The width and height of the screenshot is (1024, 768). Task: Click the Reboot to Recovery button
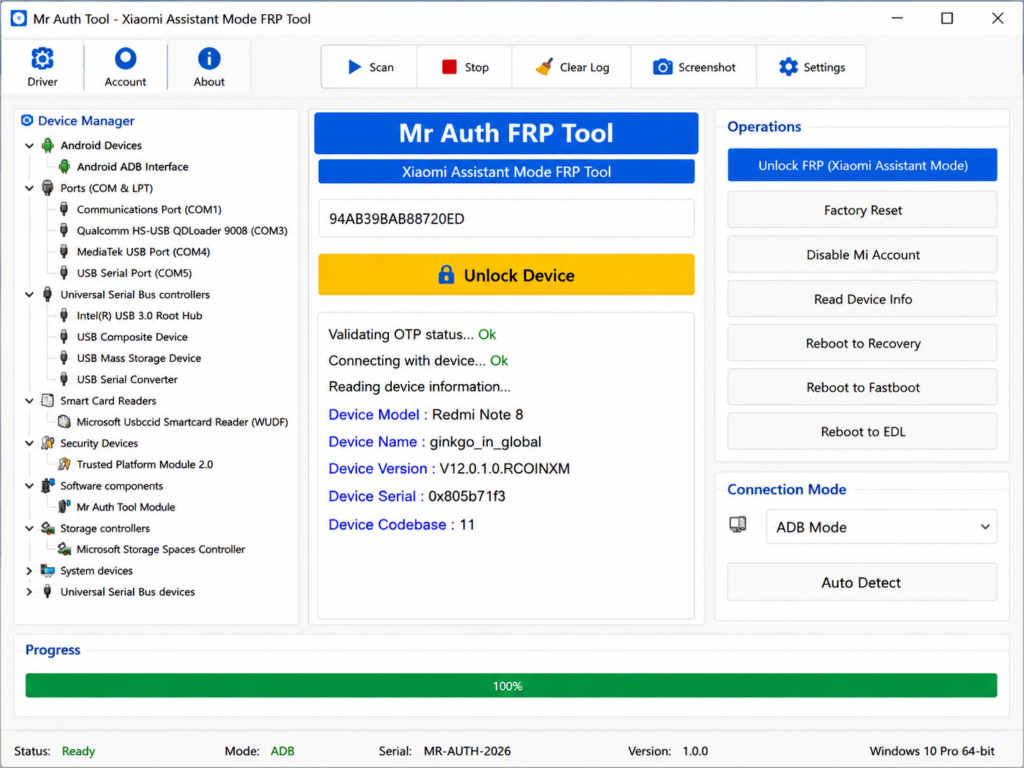point(862,343)
